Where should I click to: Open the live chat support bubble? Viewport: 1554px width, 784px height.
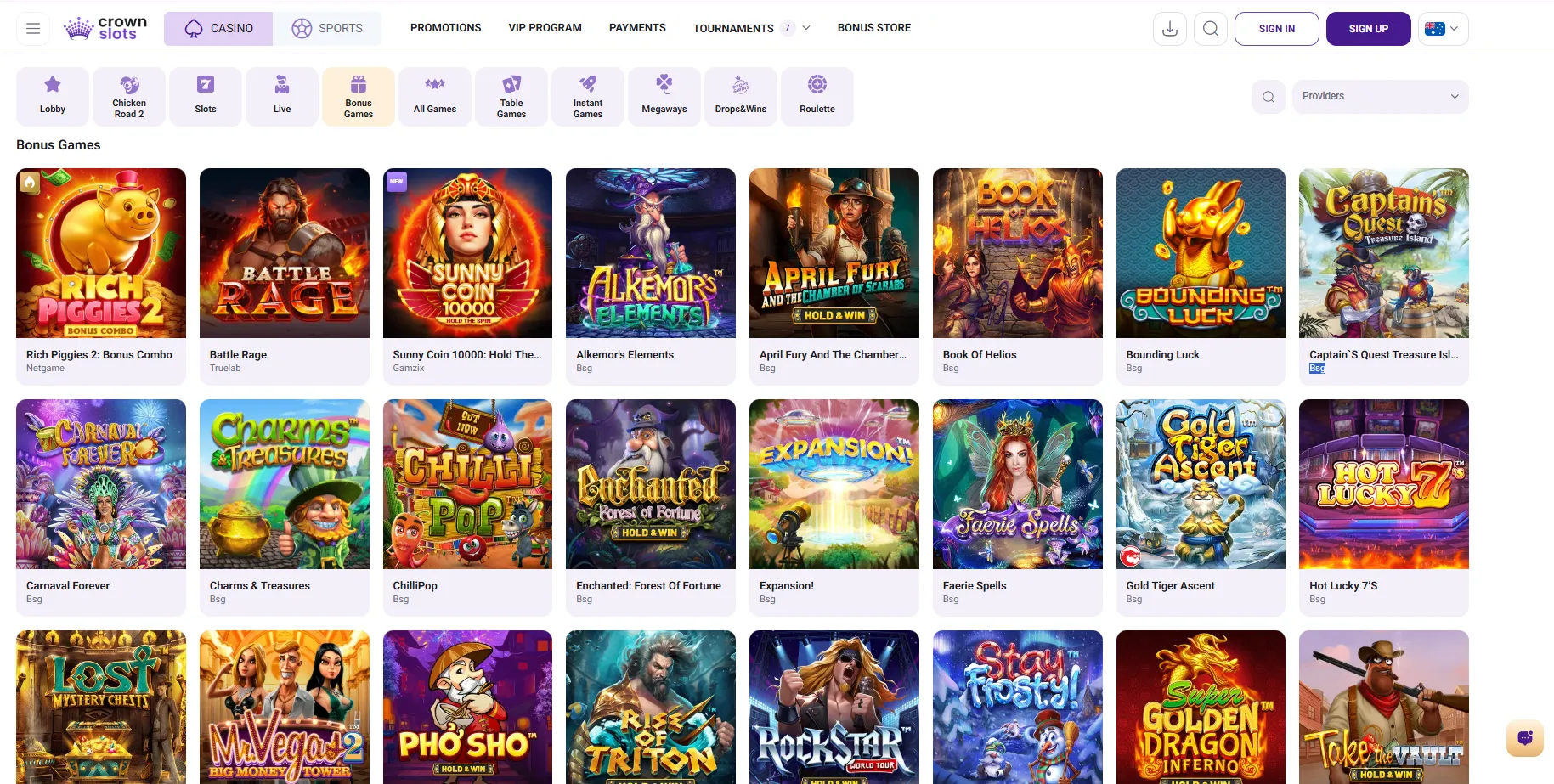(1524, 738)
